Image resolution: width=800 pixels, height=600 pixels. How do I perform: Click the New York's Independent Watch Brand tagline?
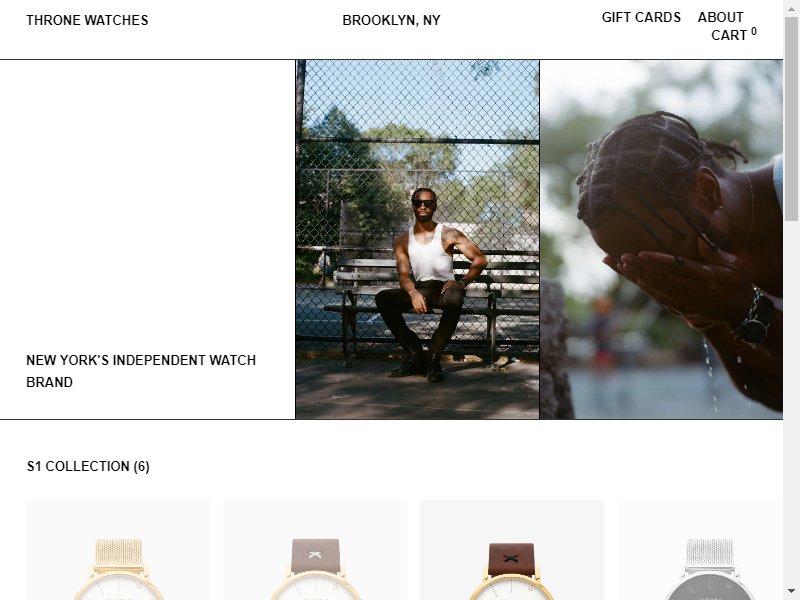[141, 371]
